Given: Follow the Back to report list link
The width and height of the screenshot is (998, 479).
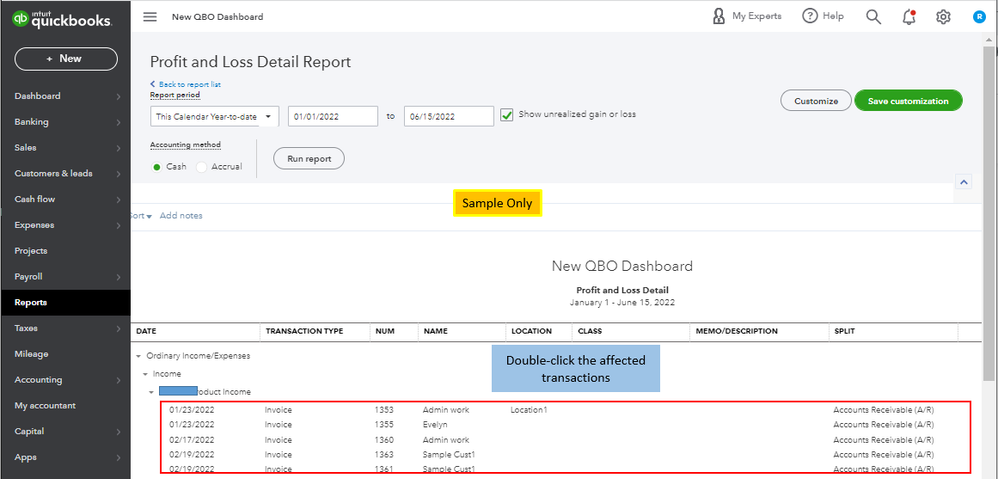Looking at the screenshot, I should coord(187,84).
